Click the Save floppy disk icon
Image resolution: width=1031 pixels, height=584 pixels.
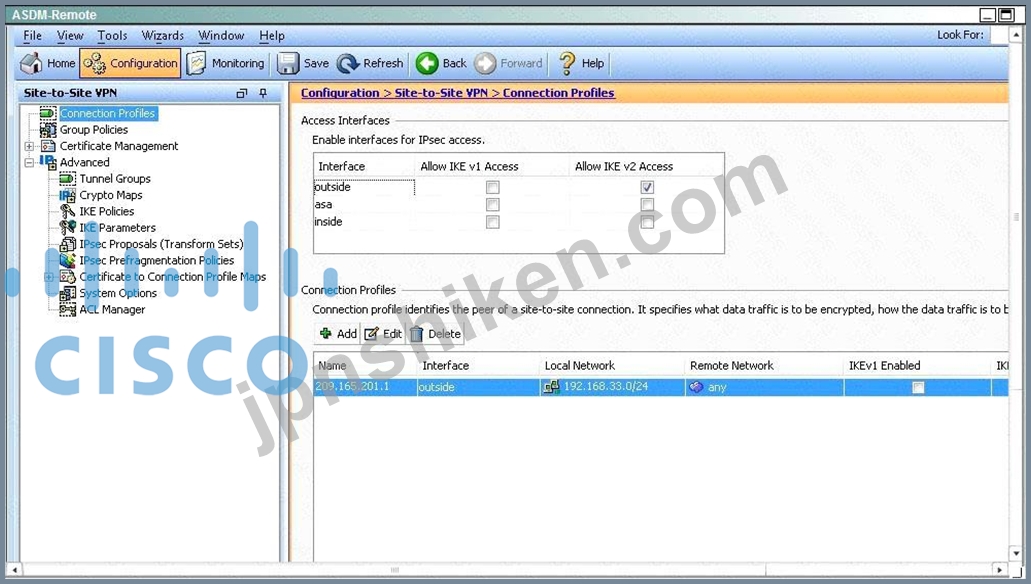[287, 63]
